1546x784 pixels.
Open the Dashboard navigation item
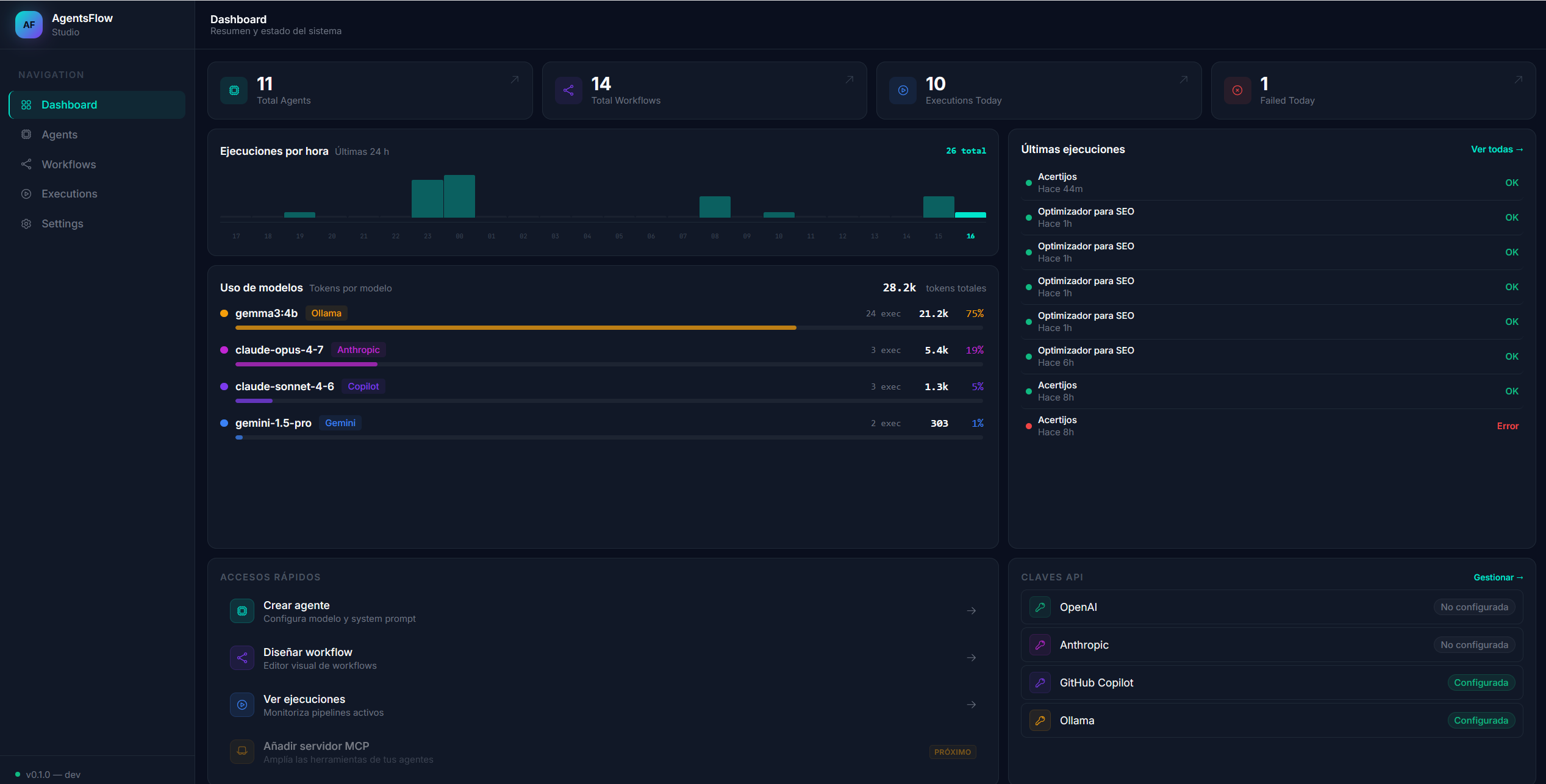click(x=97, y=105)
